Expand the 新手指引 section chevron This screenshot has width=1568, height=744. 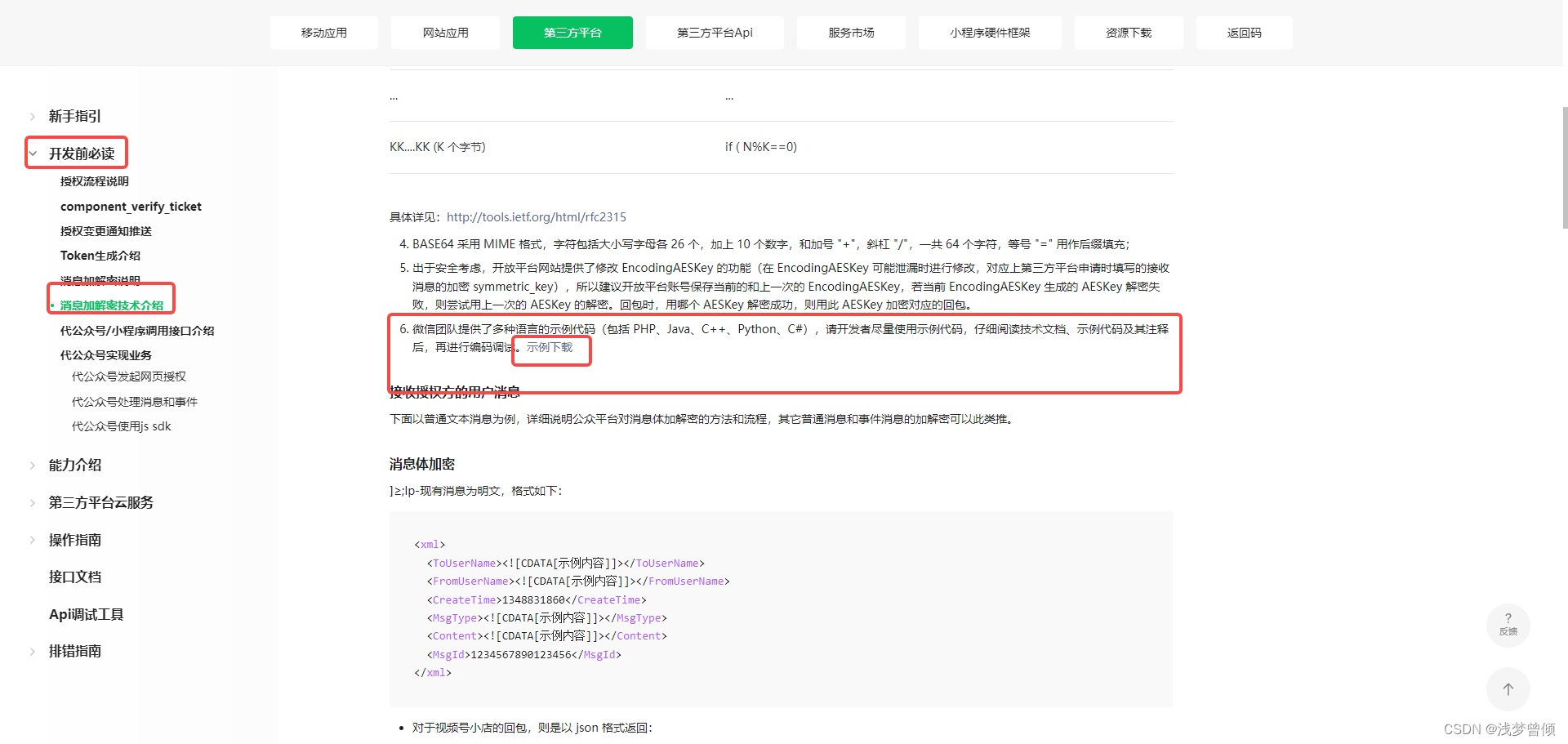pyautogui.click(x=33, y=117)
